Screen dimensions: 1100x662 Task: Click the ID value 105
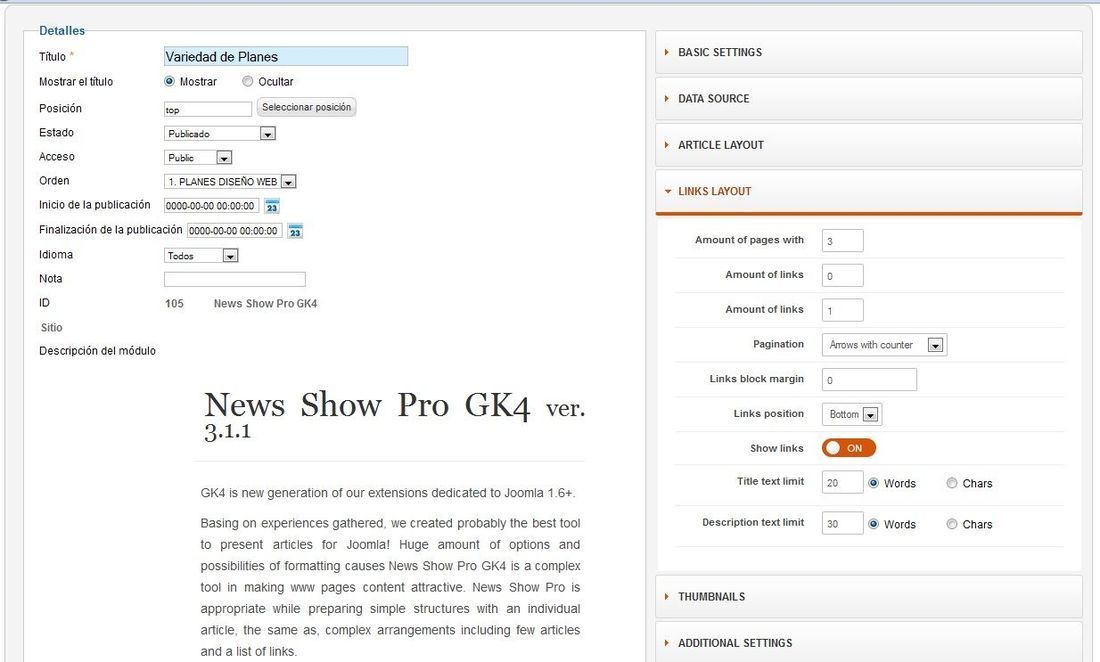pos(174,304)
